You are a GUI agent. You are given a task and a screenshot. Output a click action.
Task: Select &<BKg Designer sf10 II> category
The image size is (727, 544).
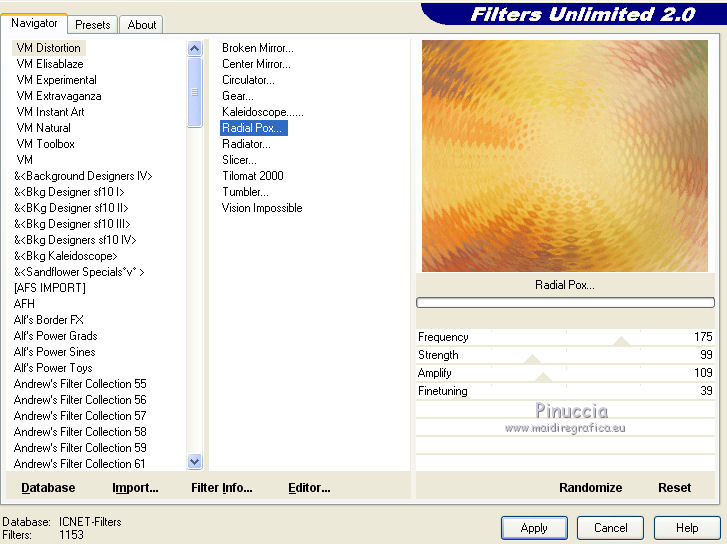point(71,208)
